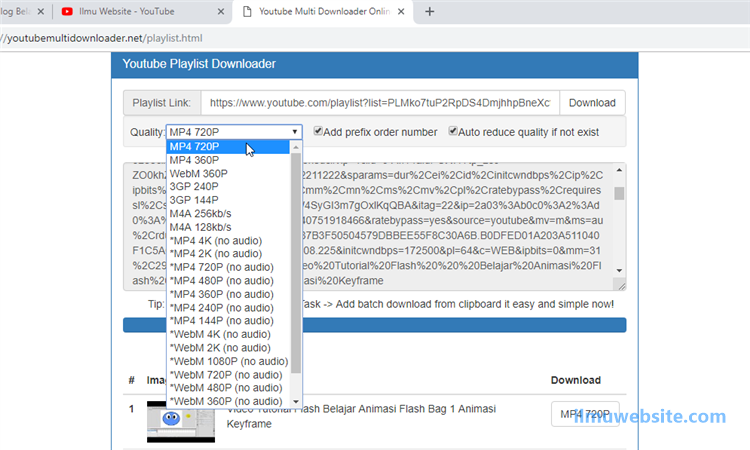The height and width of the screenshot is (450, 750).
Task: Open the video 1 thumbnail image
Action: coord(181,421)
